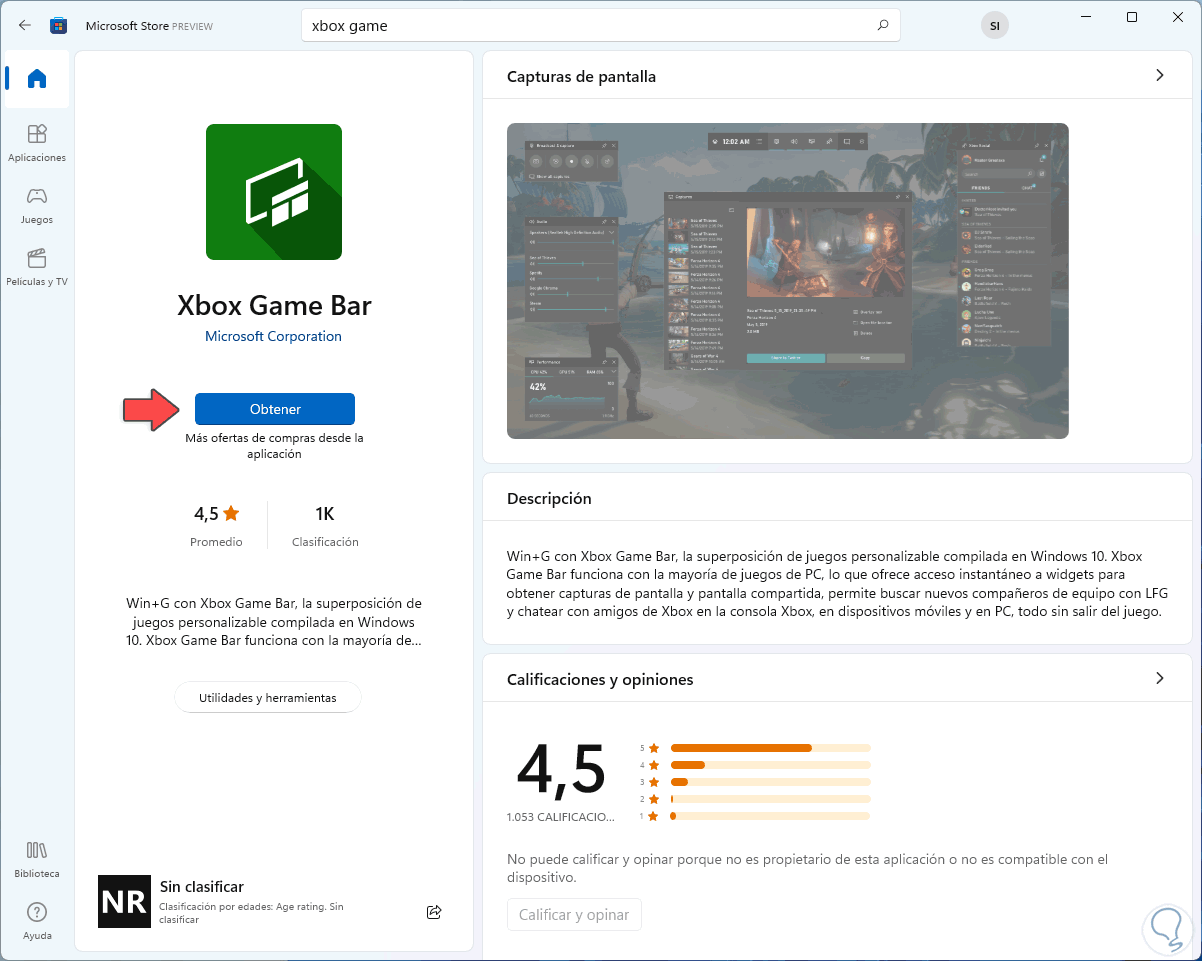Open the Home section in sidebar

pos(37,79)
